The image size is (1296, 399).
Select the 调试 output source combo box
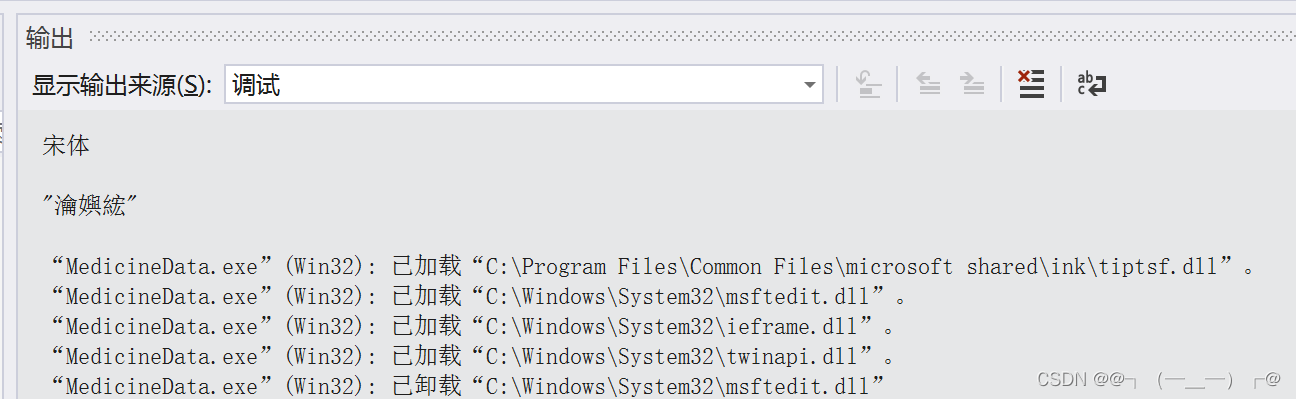point(523,85)
